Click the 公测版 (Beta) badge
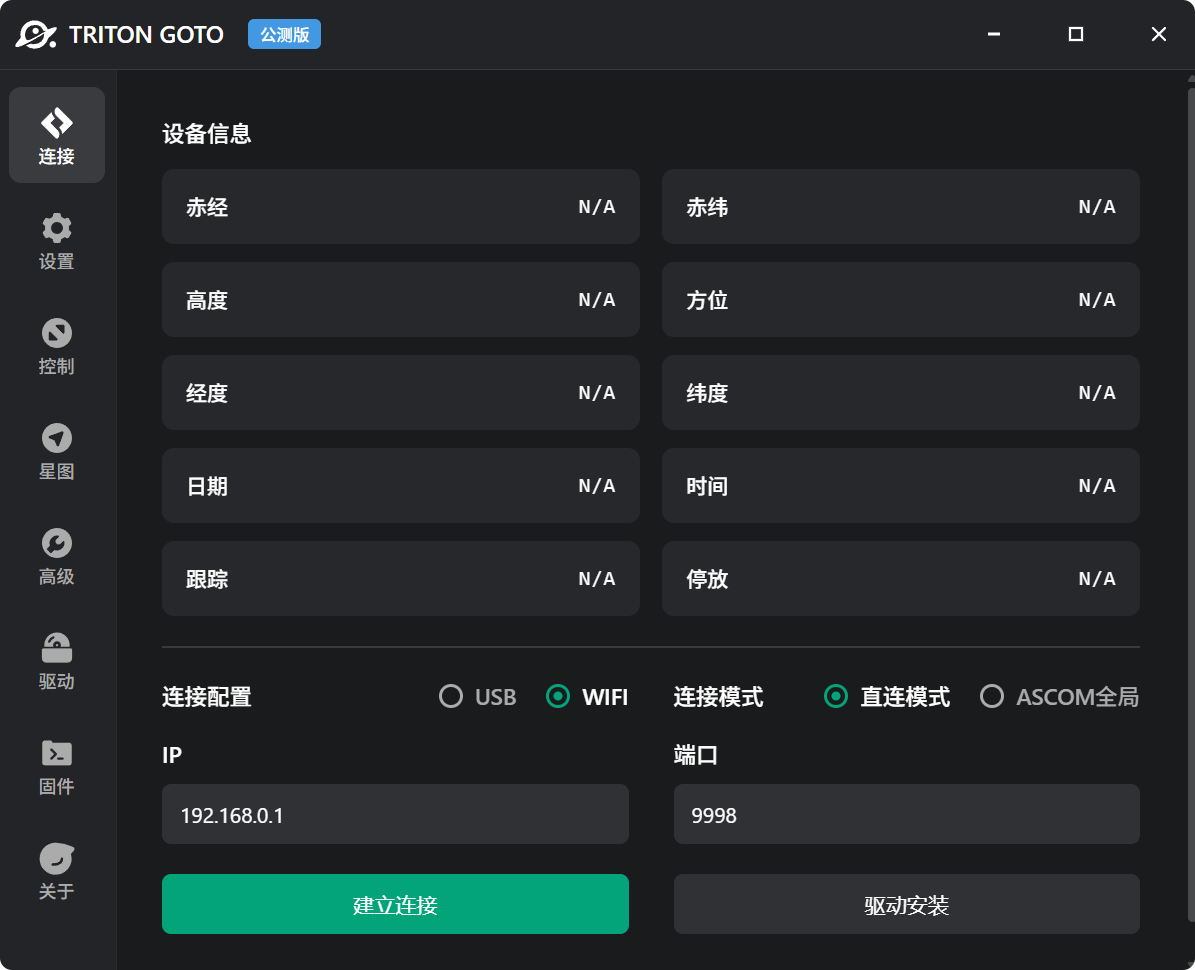The image size is (1195, 970). tap(284, 34)
